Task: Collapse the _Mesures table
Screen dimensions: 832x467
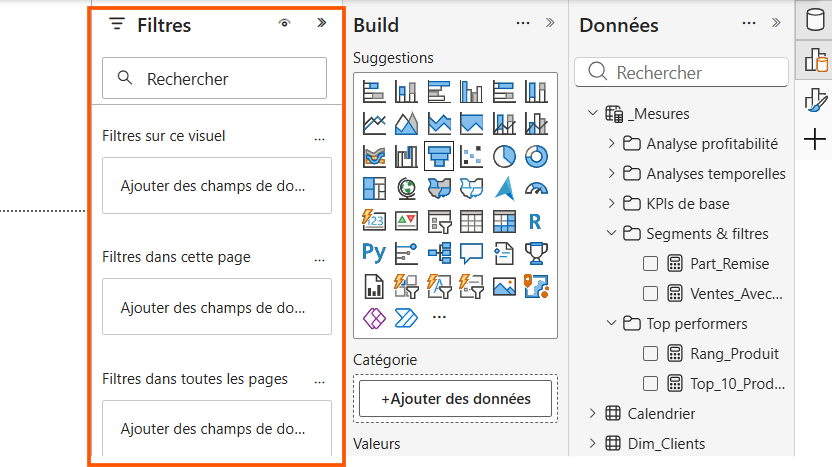Action: point(593,113)
